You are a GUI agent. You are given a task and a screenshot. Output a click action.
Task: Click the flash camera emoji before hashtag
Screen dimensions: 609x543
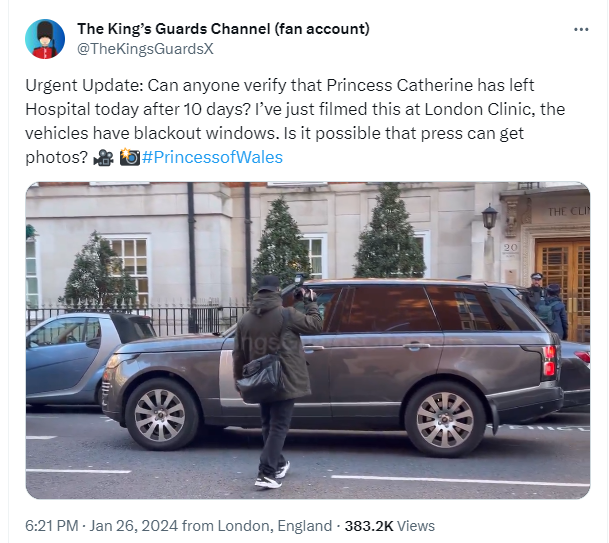(x=129, y=158)
